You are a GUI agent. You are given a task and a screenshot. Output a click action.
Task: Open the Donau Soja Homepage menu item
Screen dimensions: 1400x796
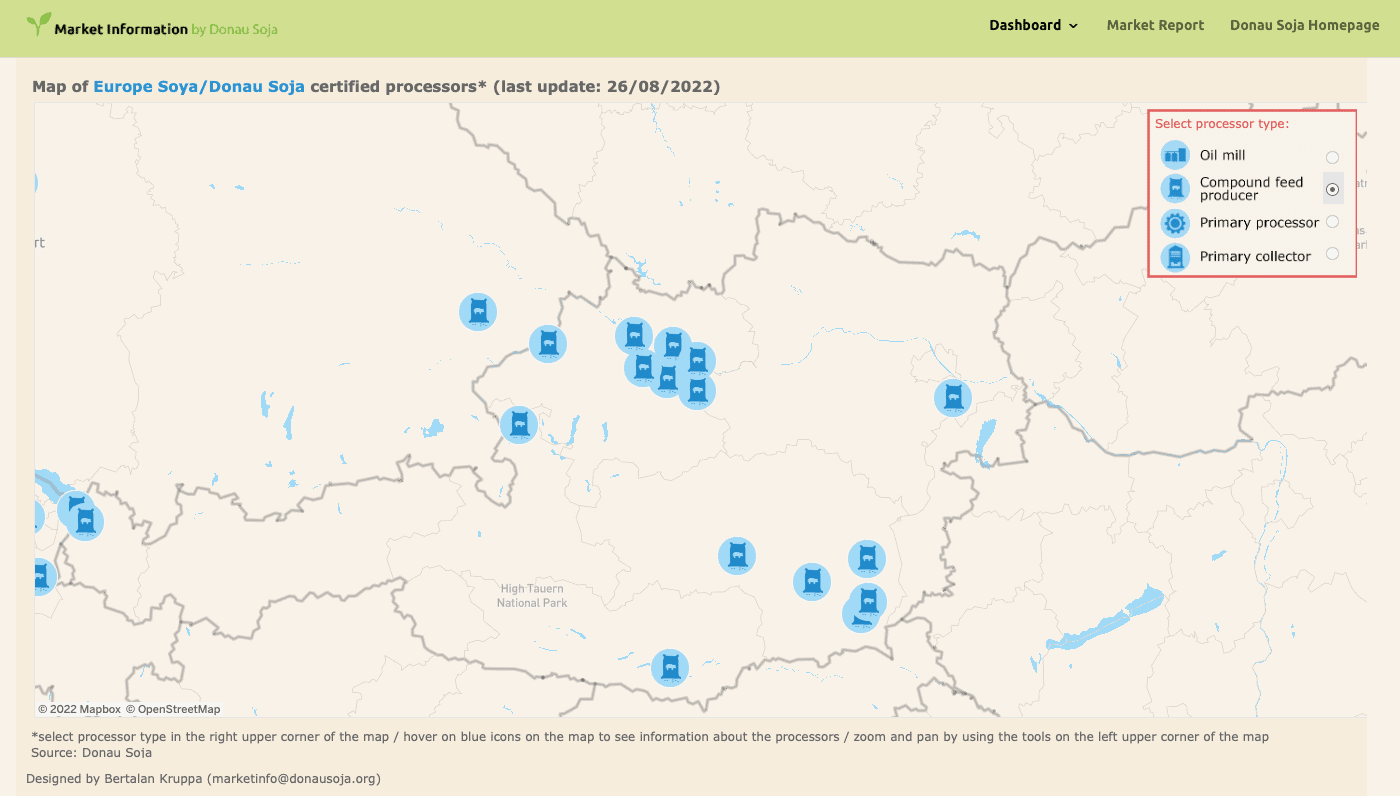[x=1304, y=25]
